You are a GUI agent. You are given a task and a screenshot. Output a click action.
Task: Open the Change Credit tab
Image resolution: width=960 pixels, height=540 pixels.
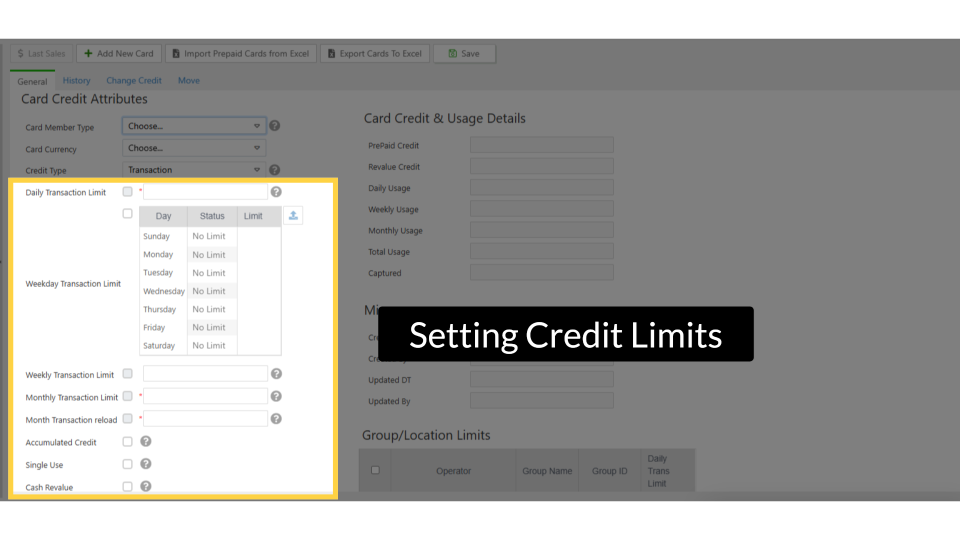[x=134, y=81]
